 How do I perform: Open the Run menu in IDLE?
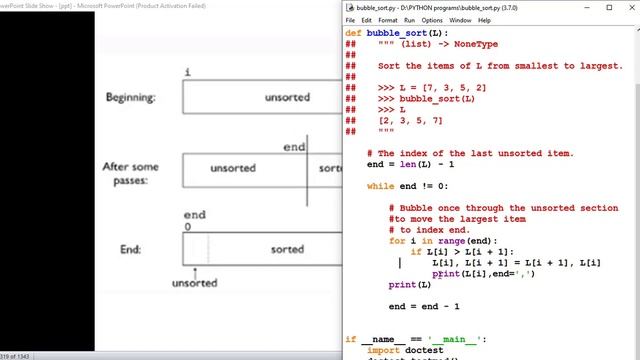[x=409, y=20]
